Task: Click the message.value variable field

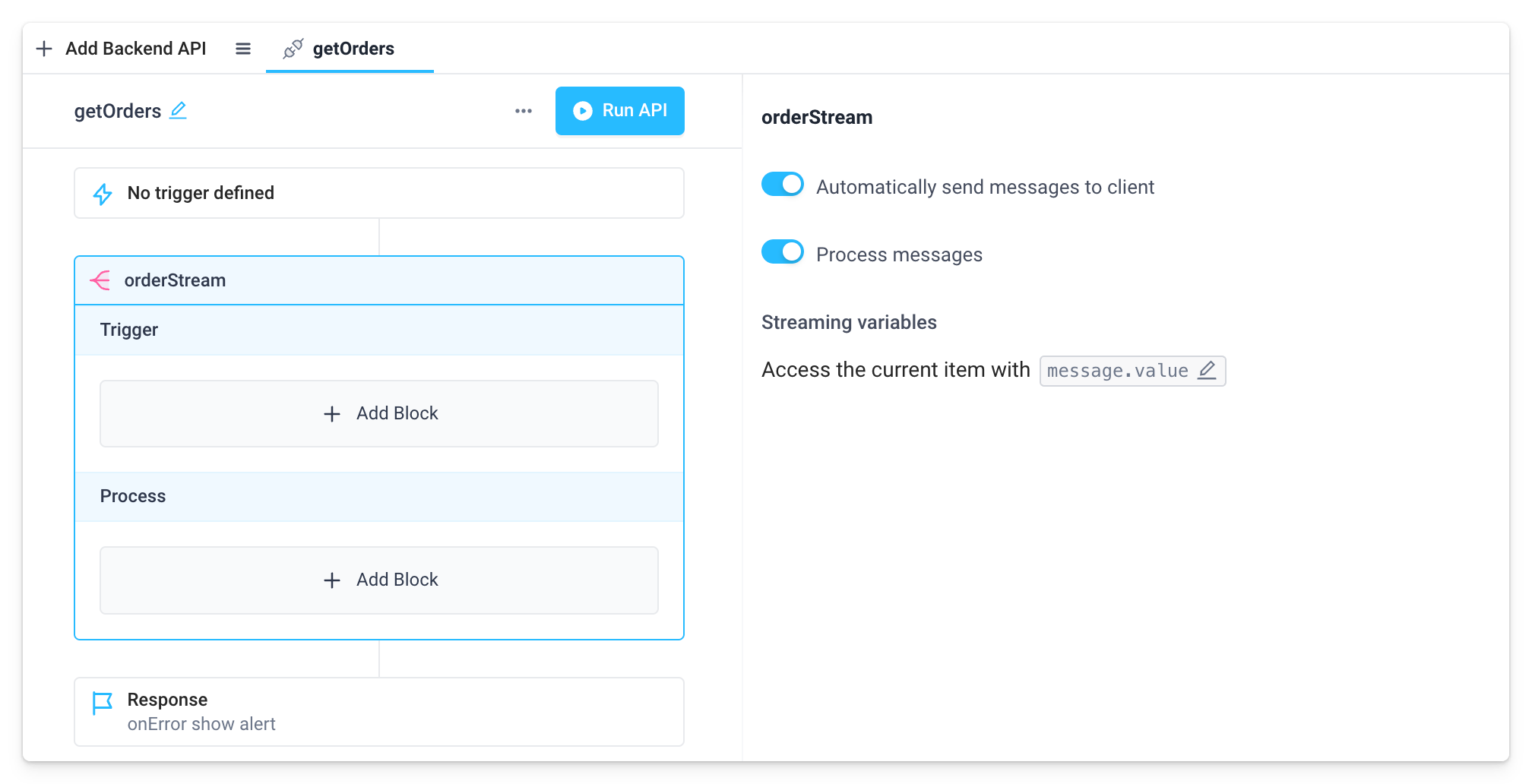Action: click(1116, 371)
